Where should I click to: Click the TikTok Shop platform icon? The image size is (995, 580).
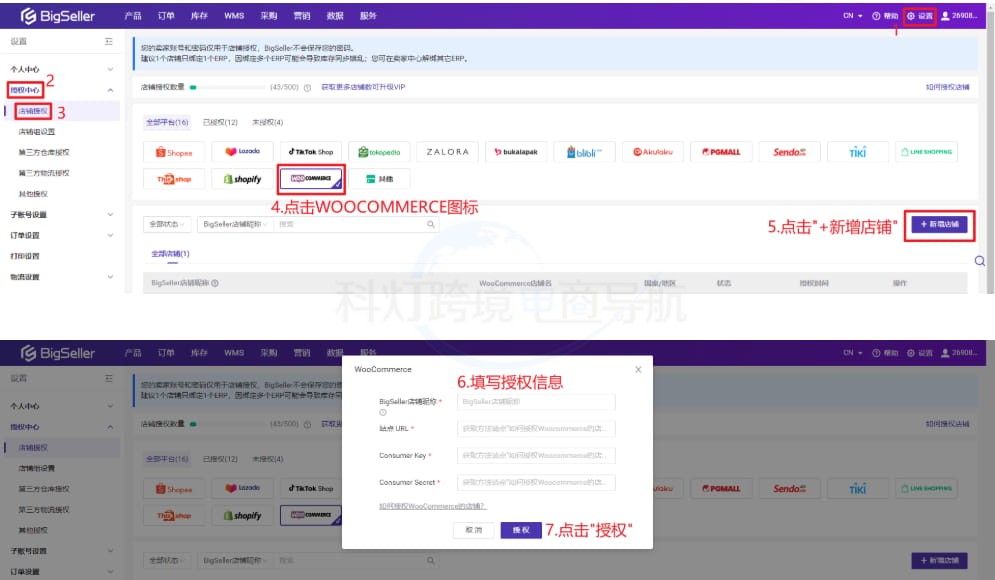pyautogui.click(x=311, y=151)
